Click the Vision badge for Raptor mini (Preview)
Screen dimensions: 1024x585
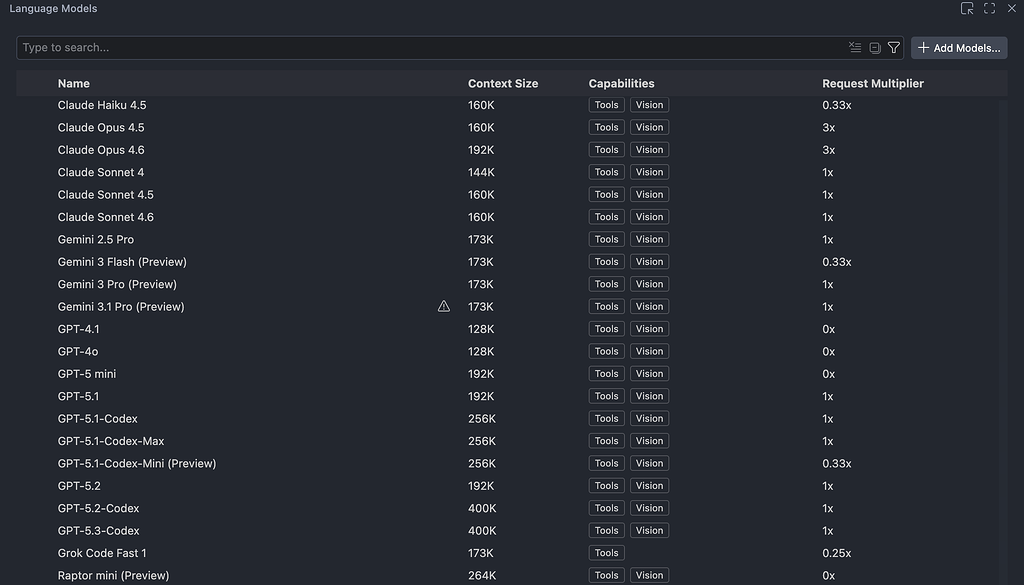click(x=649, y=575)
